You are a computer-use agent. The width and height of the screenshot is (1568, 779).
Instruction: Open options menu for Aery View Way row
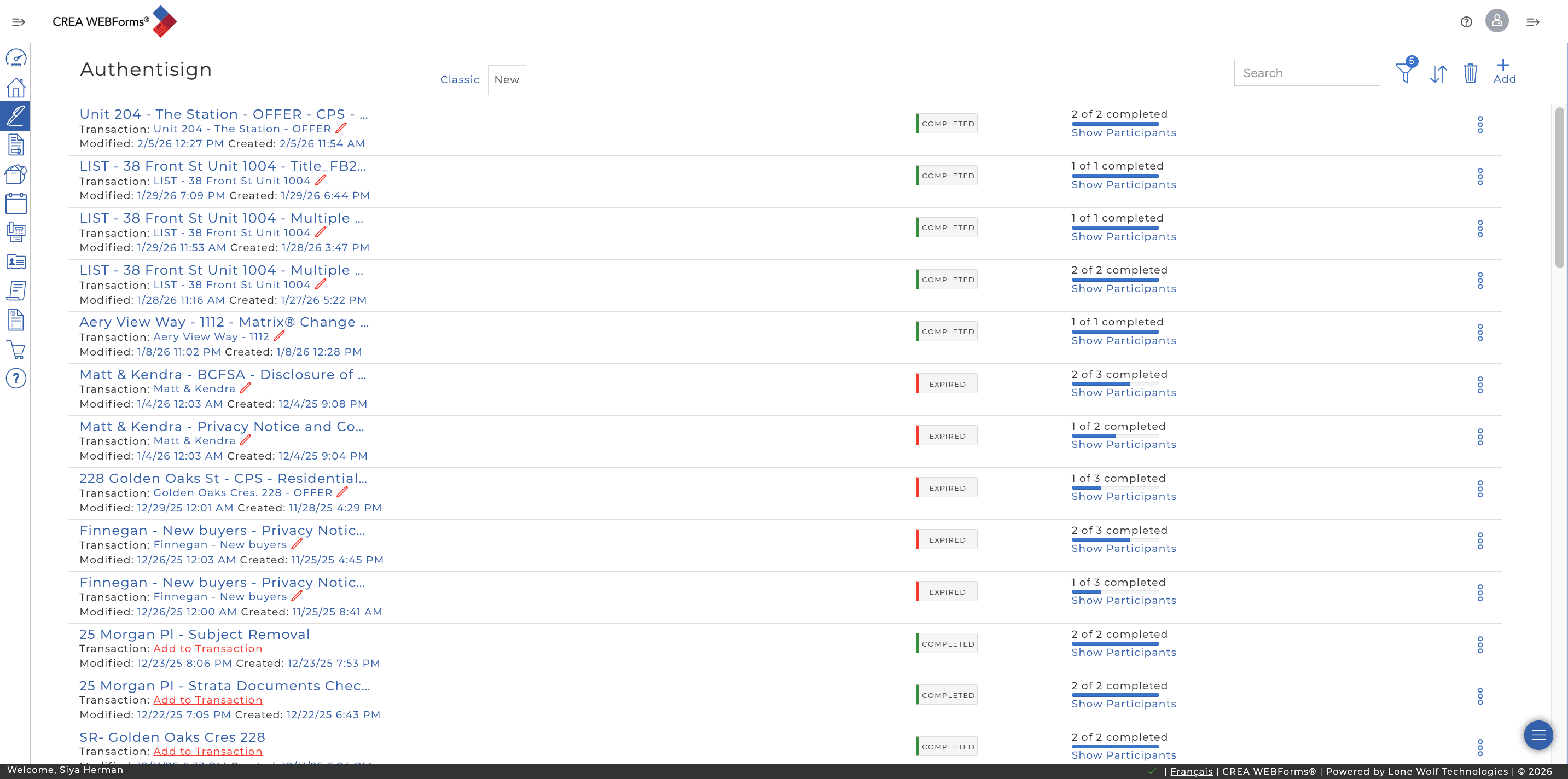[1480, 332]
